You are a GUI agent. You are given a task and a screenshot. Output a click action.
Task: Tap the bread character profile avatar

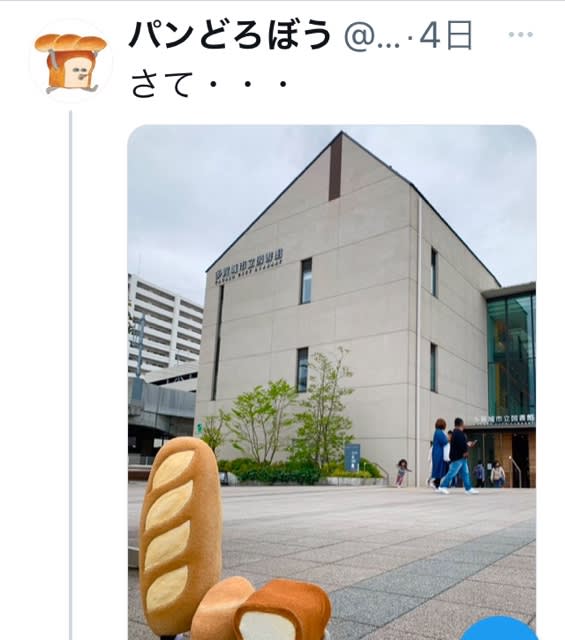pyautogui.click(x=71, y=62)
